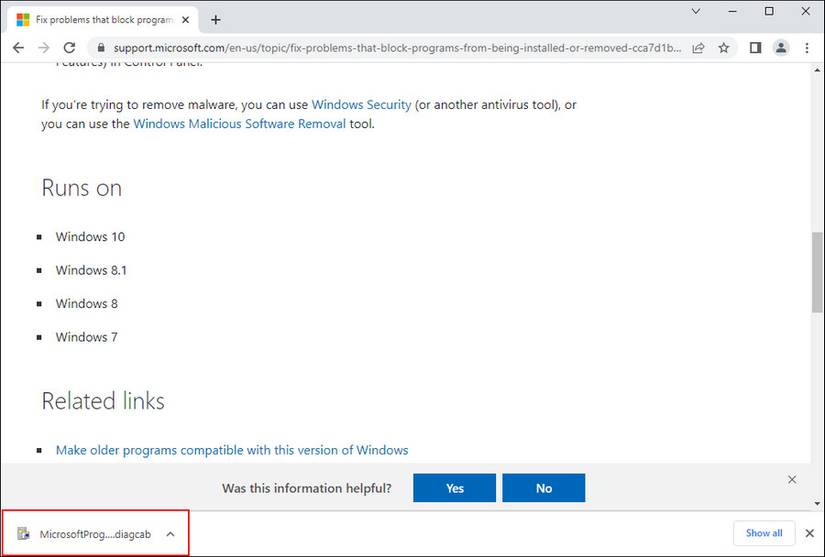
Task: Bookmark this page with the star icon
Action: coord(724,48)
